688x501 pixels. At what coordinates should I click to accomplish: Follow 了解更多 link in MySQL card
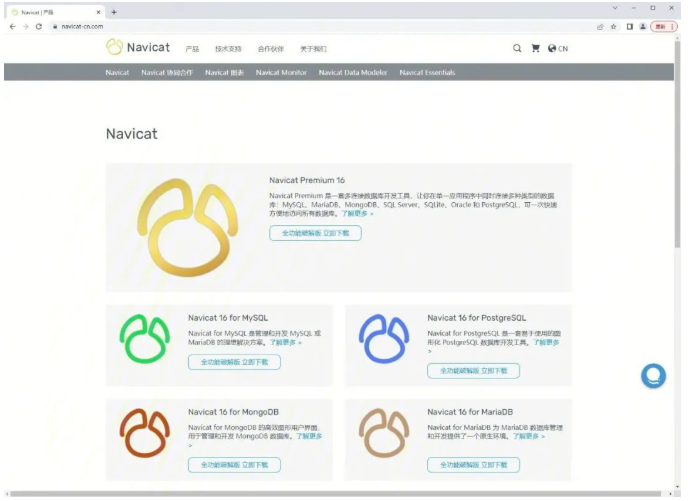click(286, 342)
